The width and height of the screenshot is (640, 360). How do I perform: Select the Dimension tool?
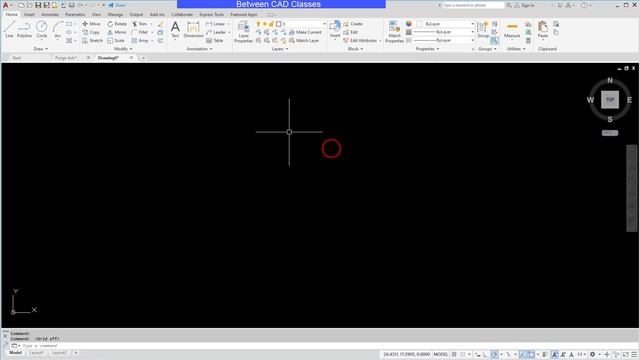[x=193, y=29]
